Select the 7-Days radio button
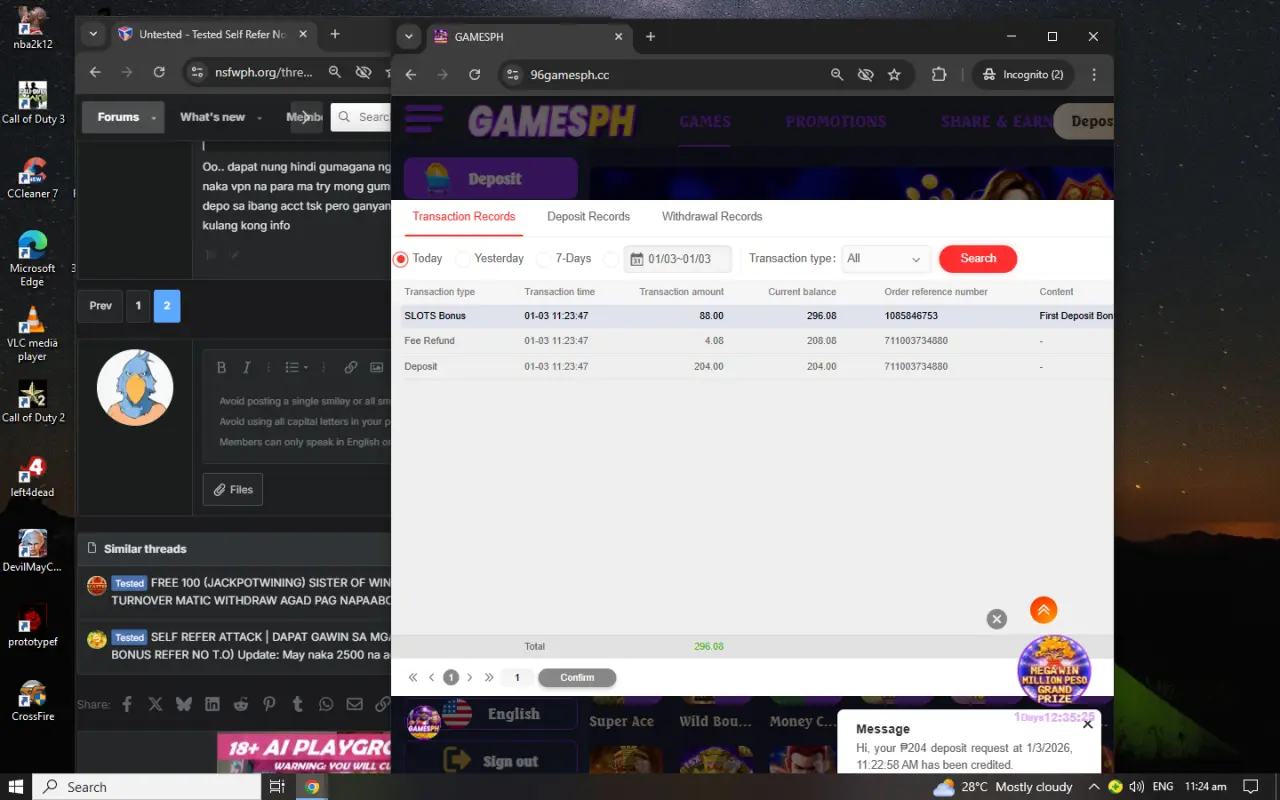Viewport: 1280px width, 800px height. pyautogui.click(x=543, y=259)
